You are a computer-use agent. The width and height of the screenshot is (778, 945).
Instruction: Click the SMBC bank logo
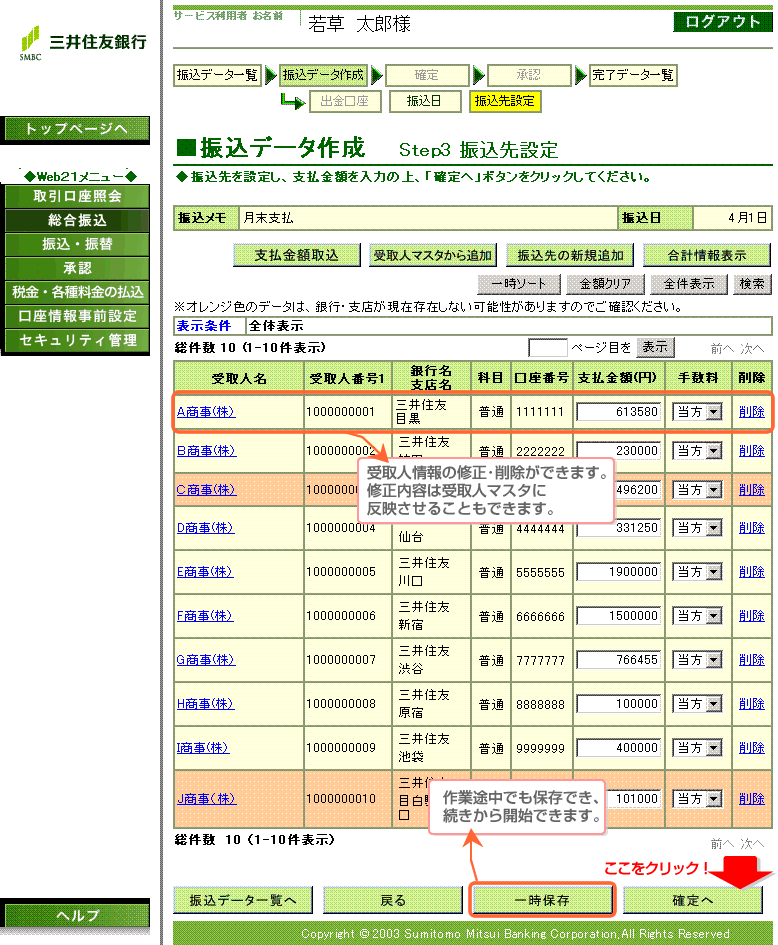pos(83,43)
